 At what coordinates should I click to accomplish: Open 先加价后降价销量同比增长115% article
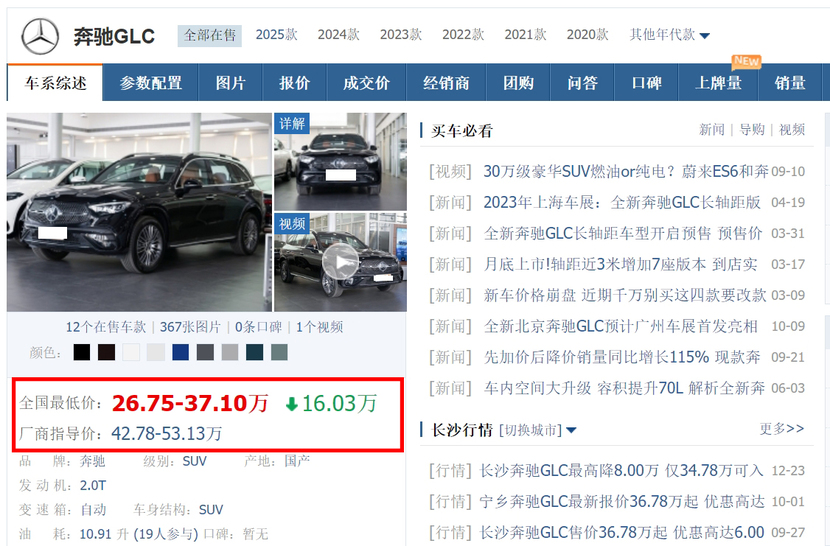[x=622, y=357]
